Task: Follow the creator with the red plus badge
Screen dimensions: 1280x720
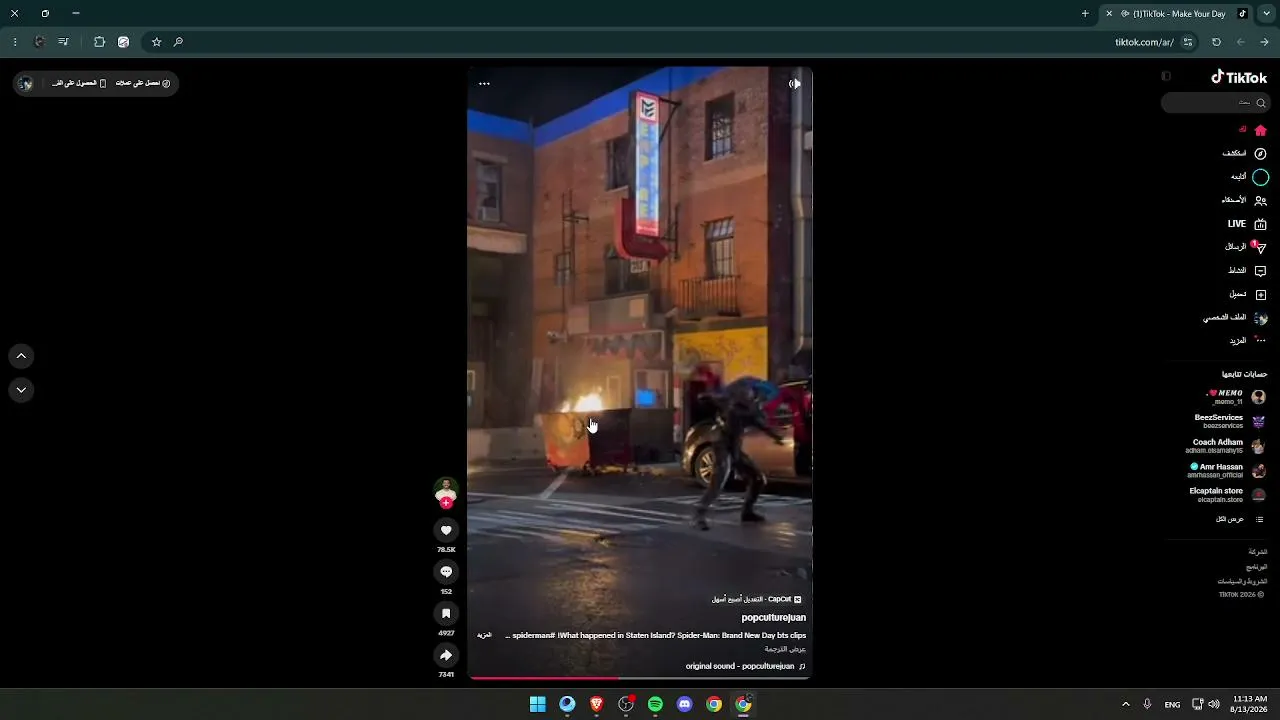Action: point(446,503)
